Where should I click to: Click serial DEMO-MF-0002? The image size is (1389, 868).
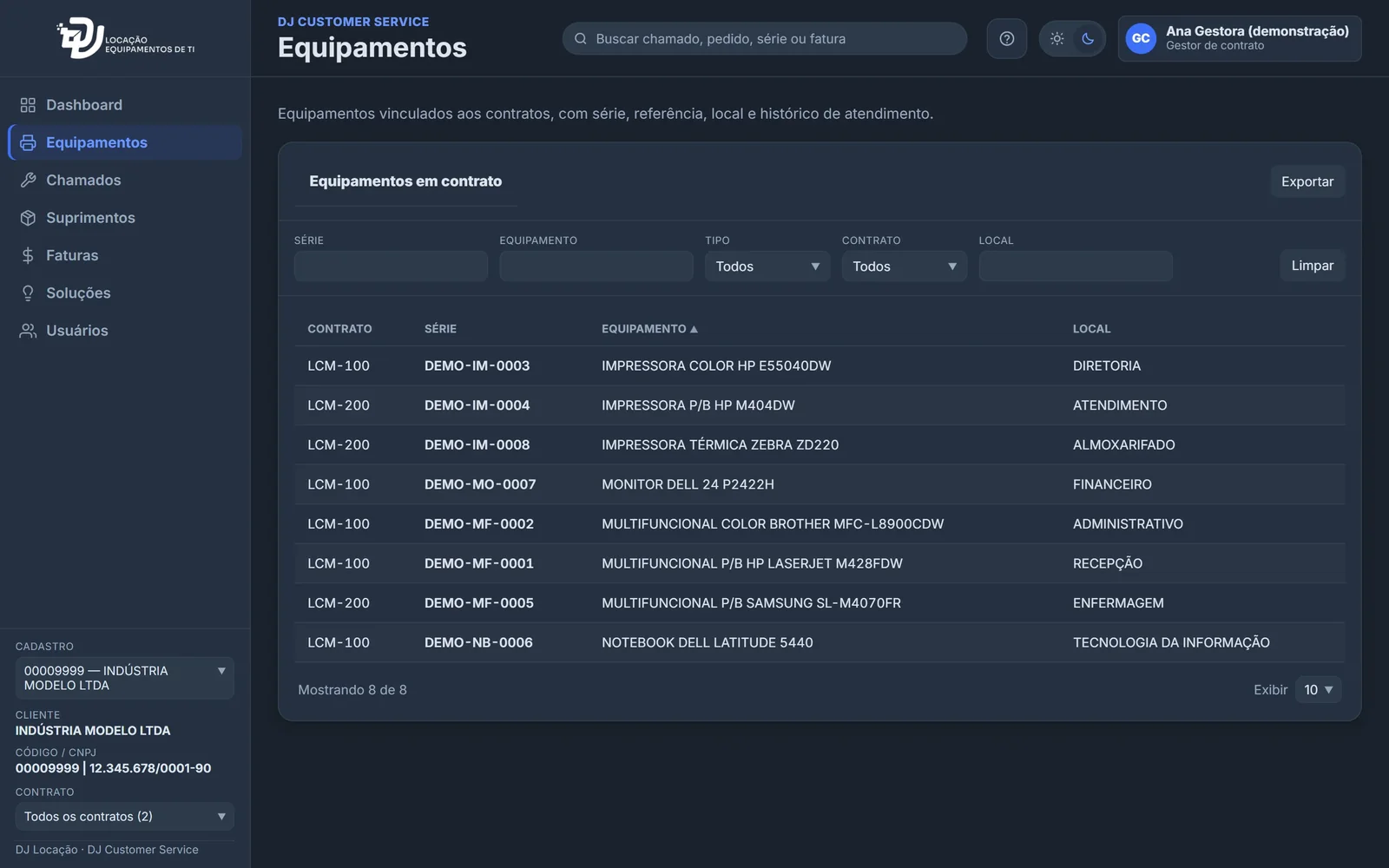(479, 524)
